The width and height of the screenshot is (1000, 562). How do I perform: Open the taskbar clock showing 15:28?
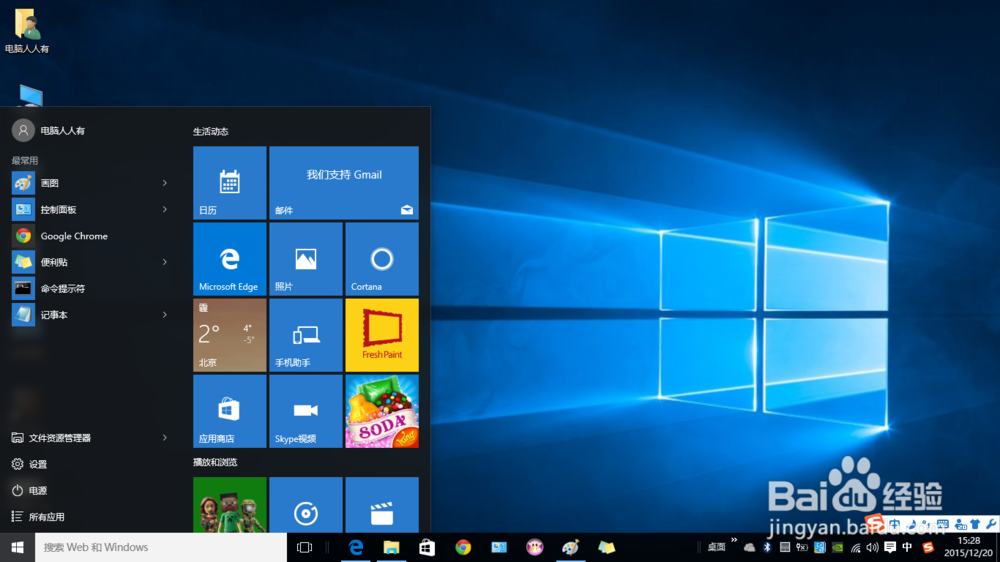(x=968, y=547)
